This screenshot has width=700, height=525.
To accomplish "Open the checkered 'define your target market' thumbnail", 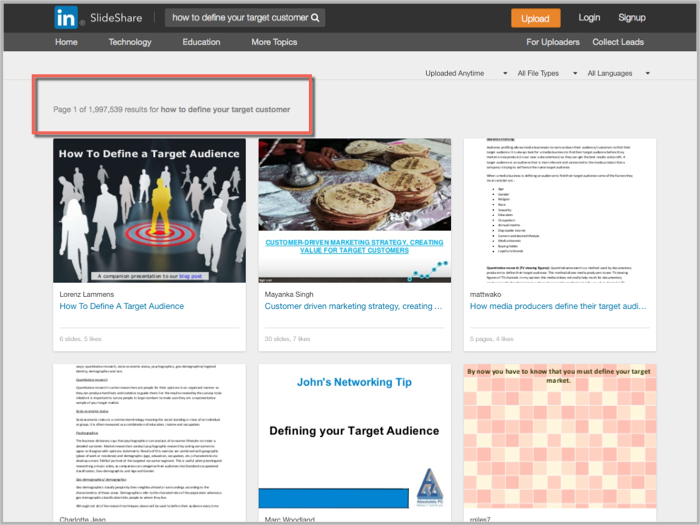I will click(560, 436).
